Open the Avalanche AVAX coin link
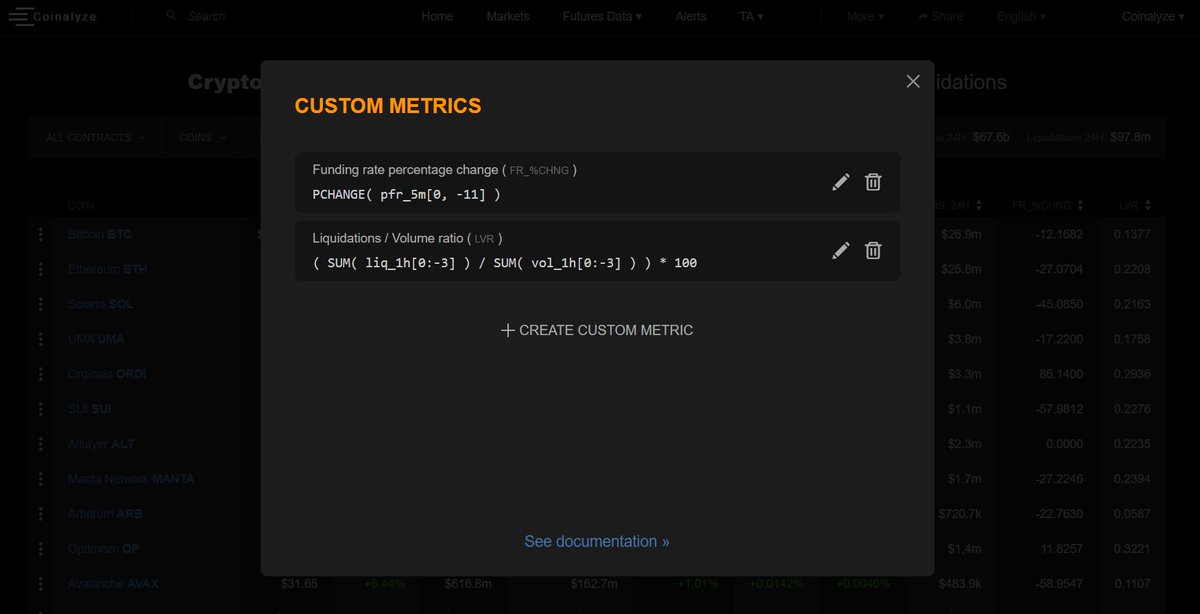This screenshot has height=614, width=1200. coord(113,584)
